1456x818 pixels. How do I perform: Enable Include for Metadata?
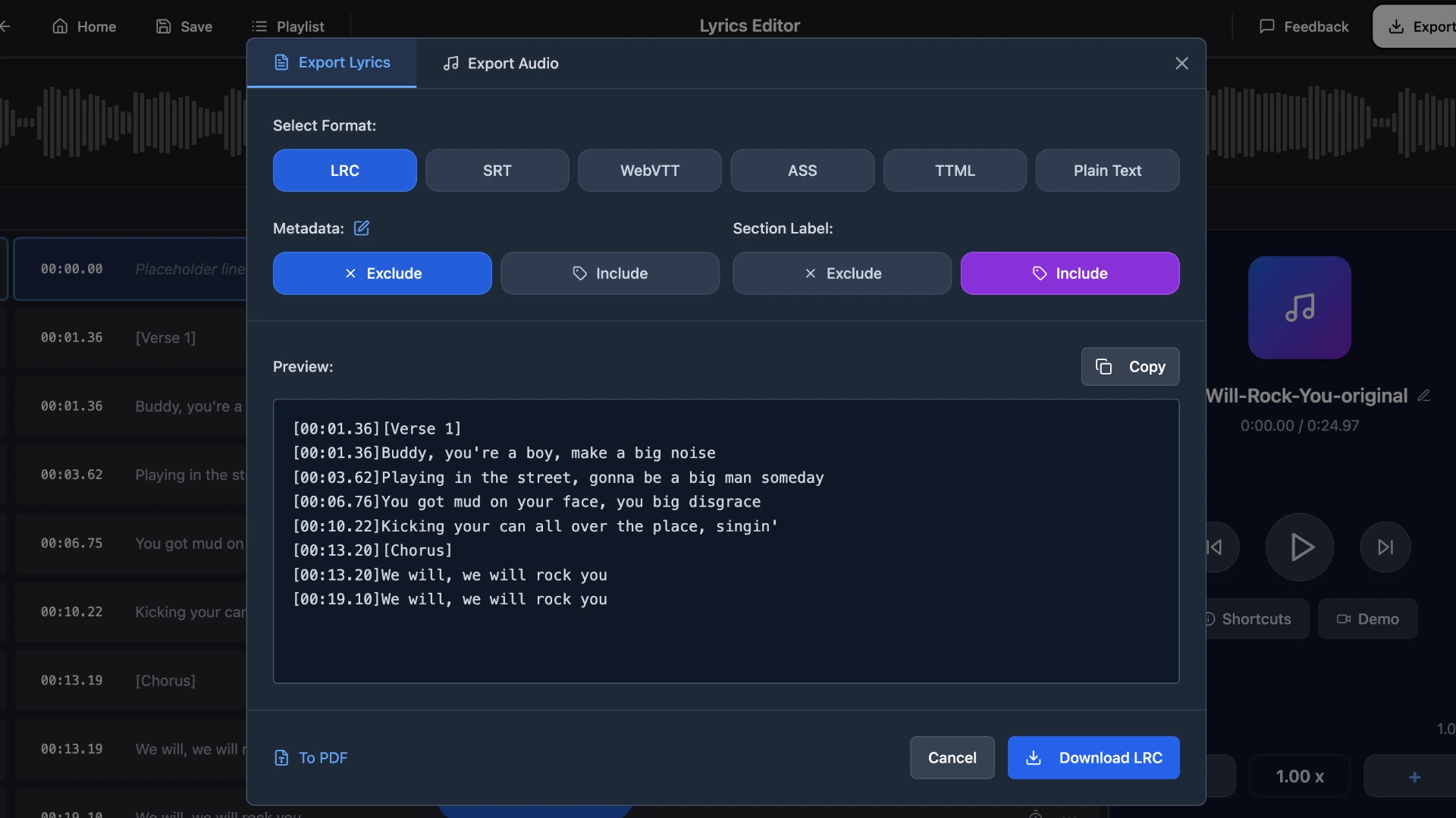coord(610,274)
